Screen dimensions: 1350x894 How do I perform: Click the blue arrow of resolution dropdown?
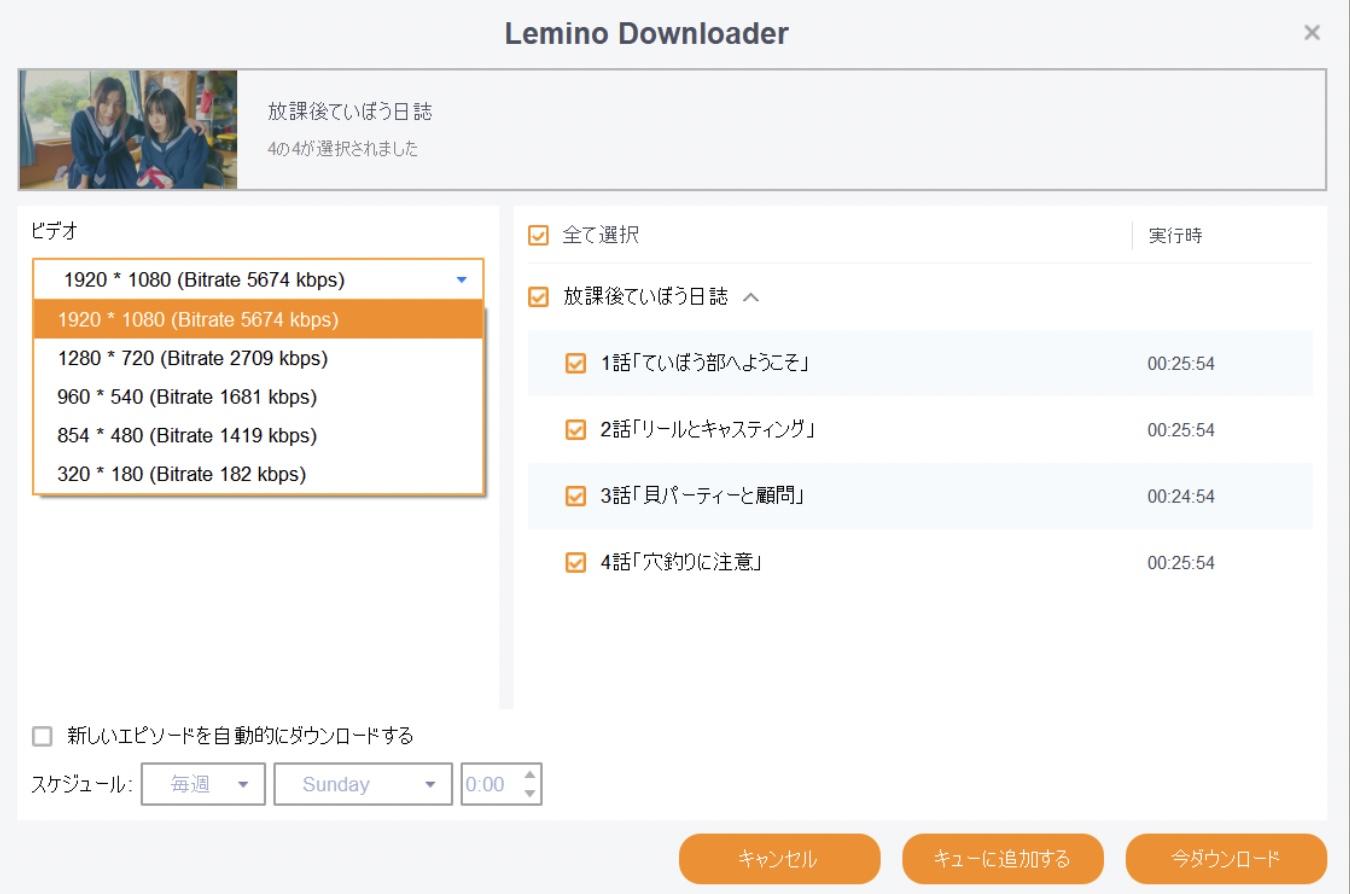click(x=461, y=281)
